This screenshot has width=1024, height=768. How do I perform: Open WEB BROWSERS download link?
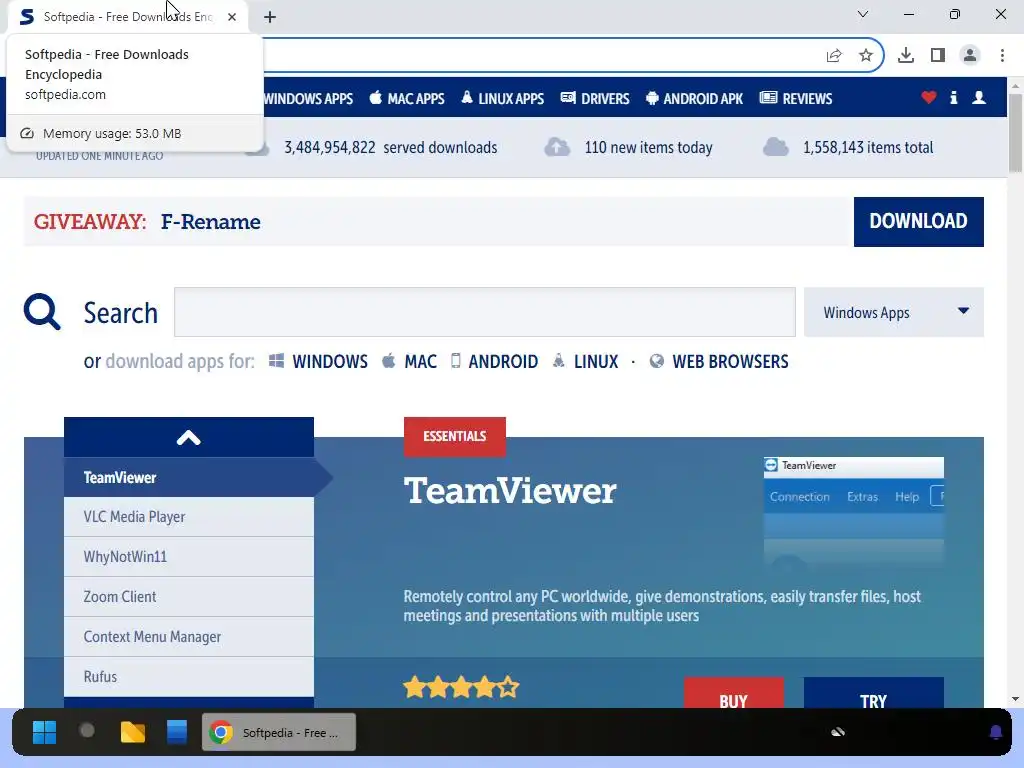pyautogui.click(x=719, y=361)
